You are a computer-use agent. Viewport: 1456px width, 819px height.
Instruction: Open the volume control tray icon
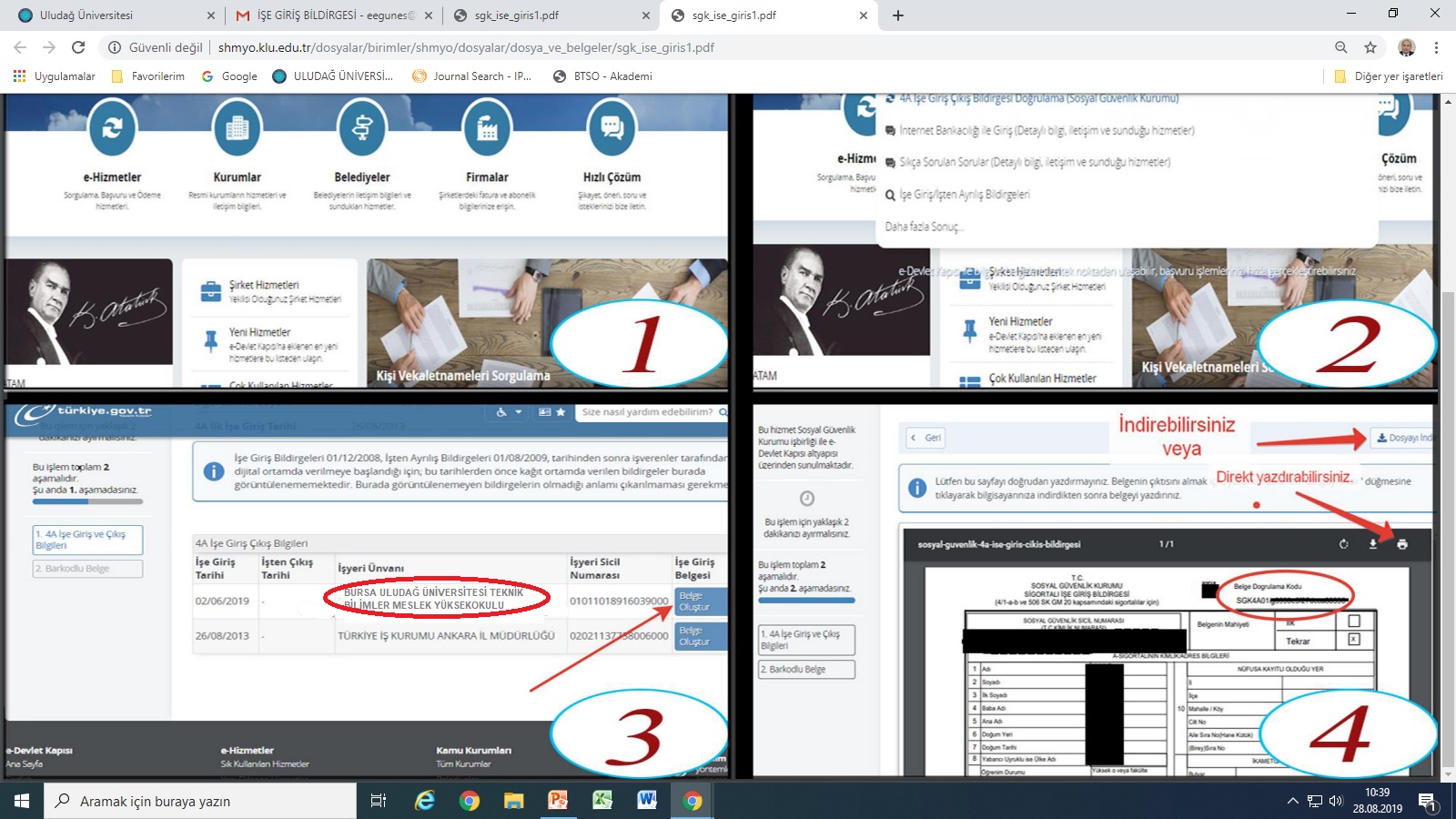pos(1336,801)
